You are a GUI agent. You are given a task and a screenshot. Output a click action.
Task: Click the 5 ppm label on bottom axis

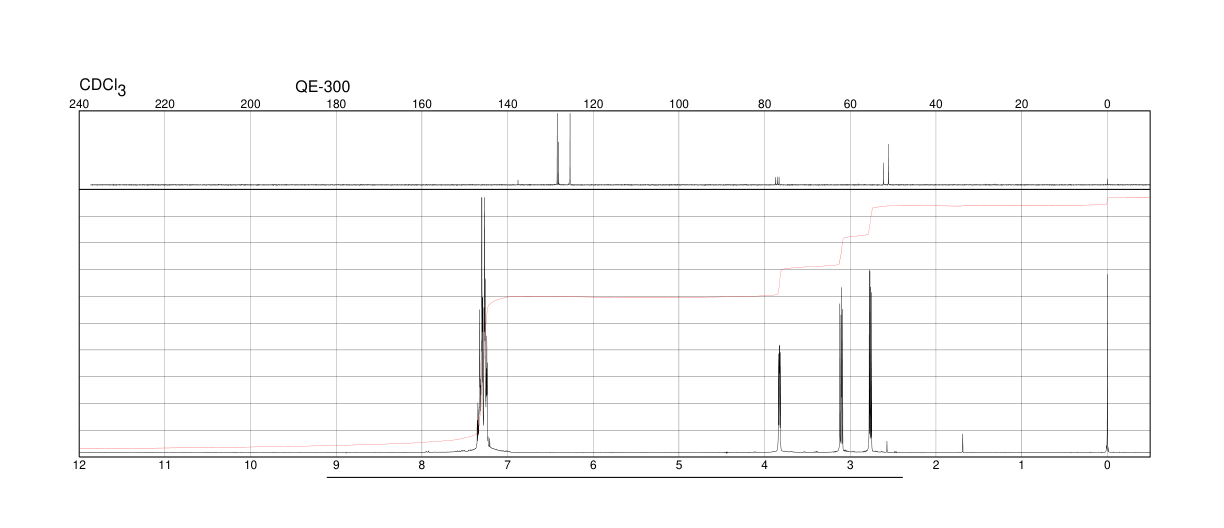point(679,466)
